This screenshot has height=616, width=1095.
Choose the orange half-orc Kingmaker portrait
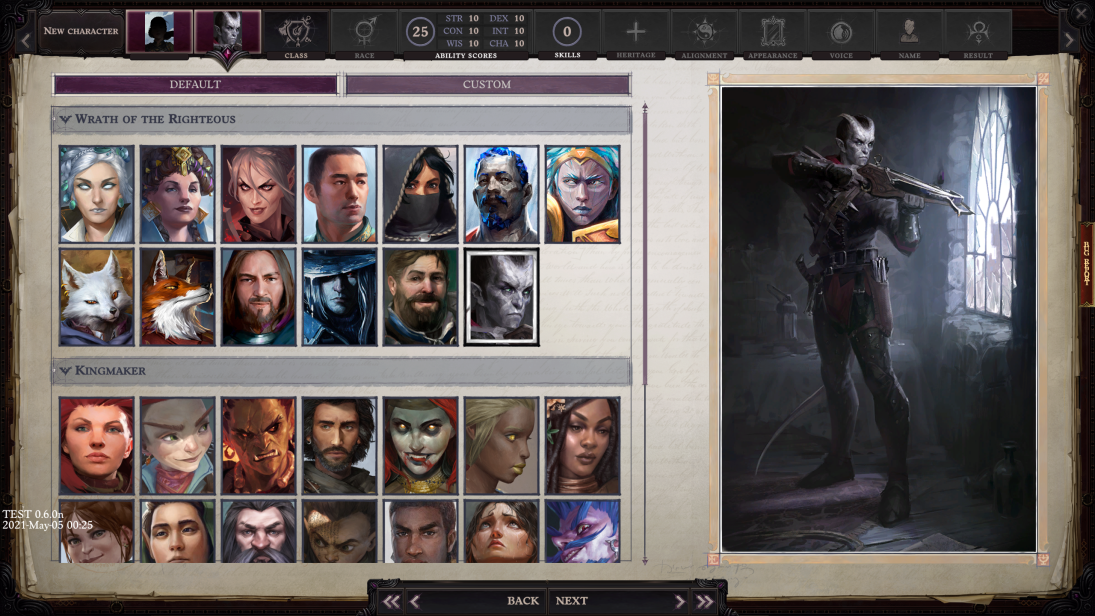[258, 446]
